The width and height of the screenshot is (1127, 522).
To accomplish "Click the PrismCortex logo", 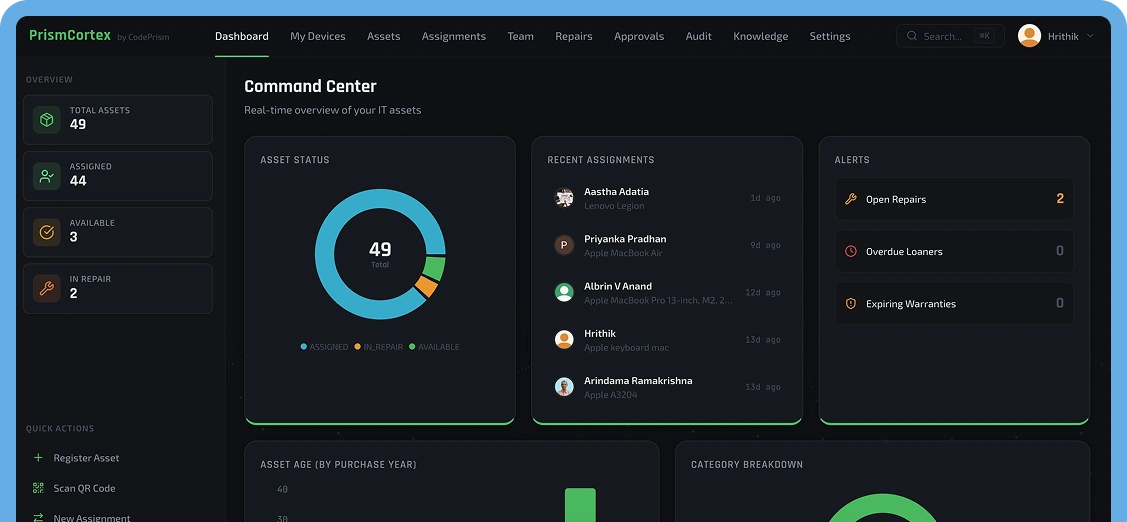I will tap(70, 35).
